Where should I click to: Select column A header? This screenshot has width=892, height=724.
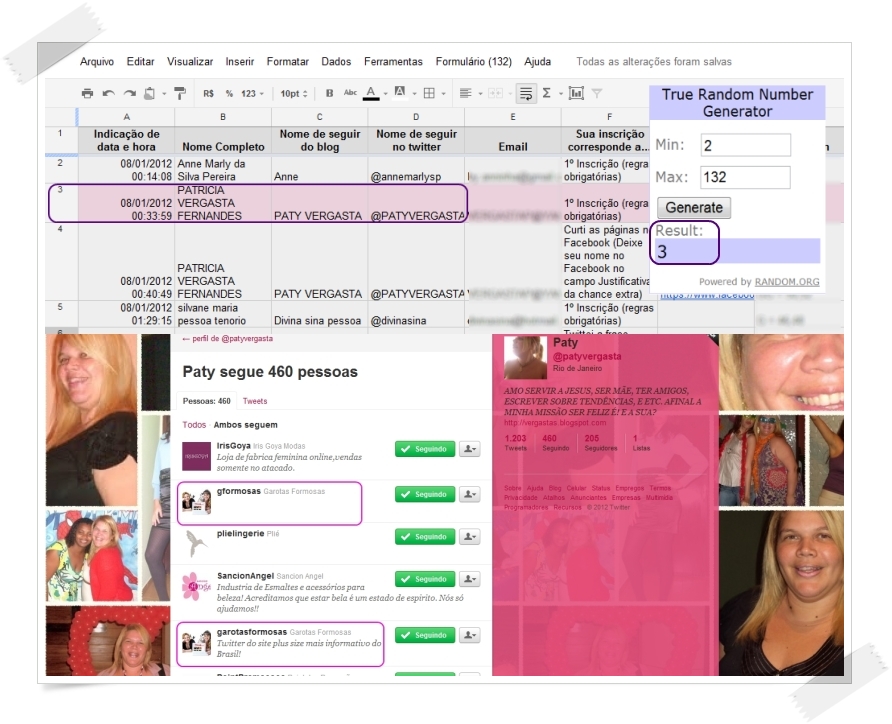(x=126, y=117)
